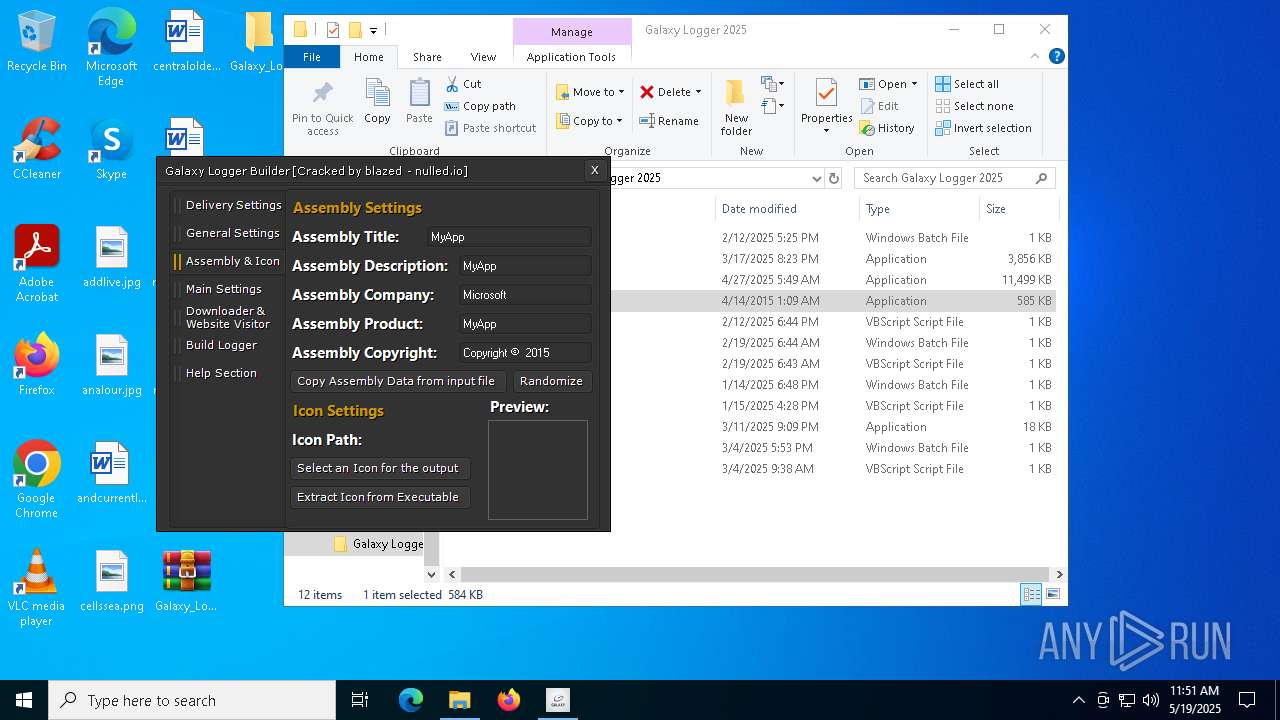Click Task View button on taskbar
The width and height of the screenshot is (1280, 720).
(360, 700)
